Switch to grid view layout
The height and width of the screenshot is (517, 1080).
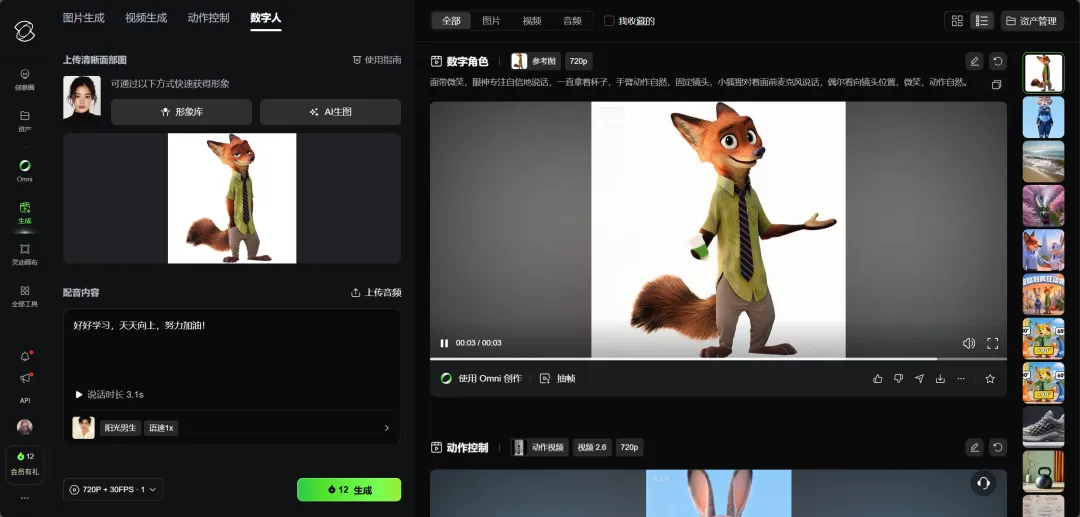(957, 21)
